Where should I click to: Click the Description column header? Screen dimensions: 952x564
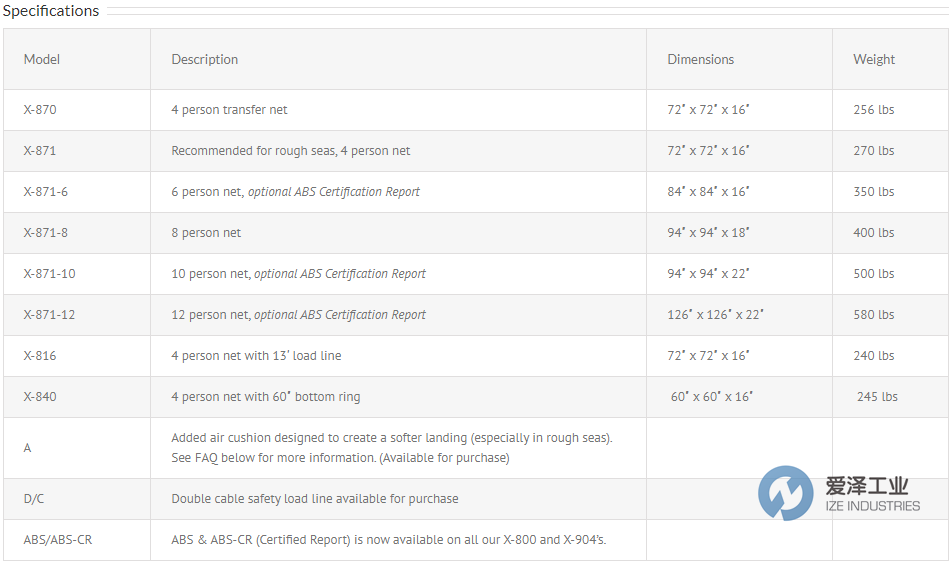205,59
